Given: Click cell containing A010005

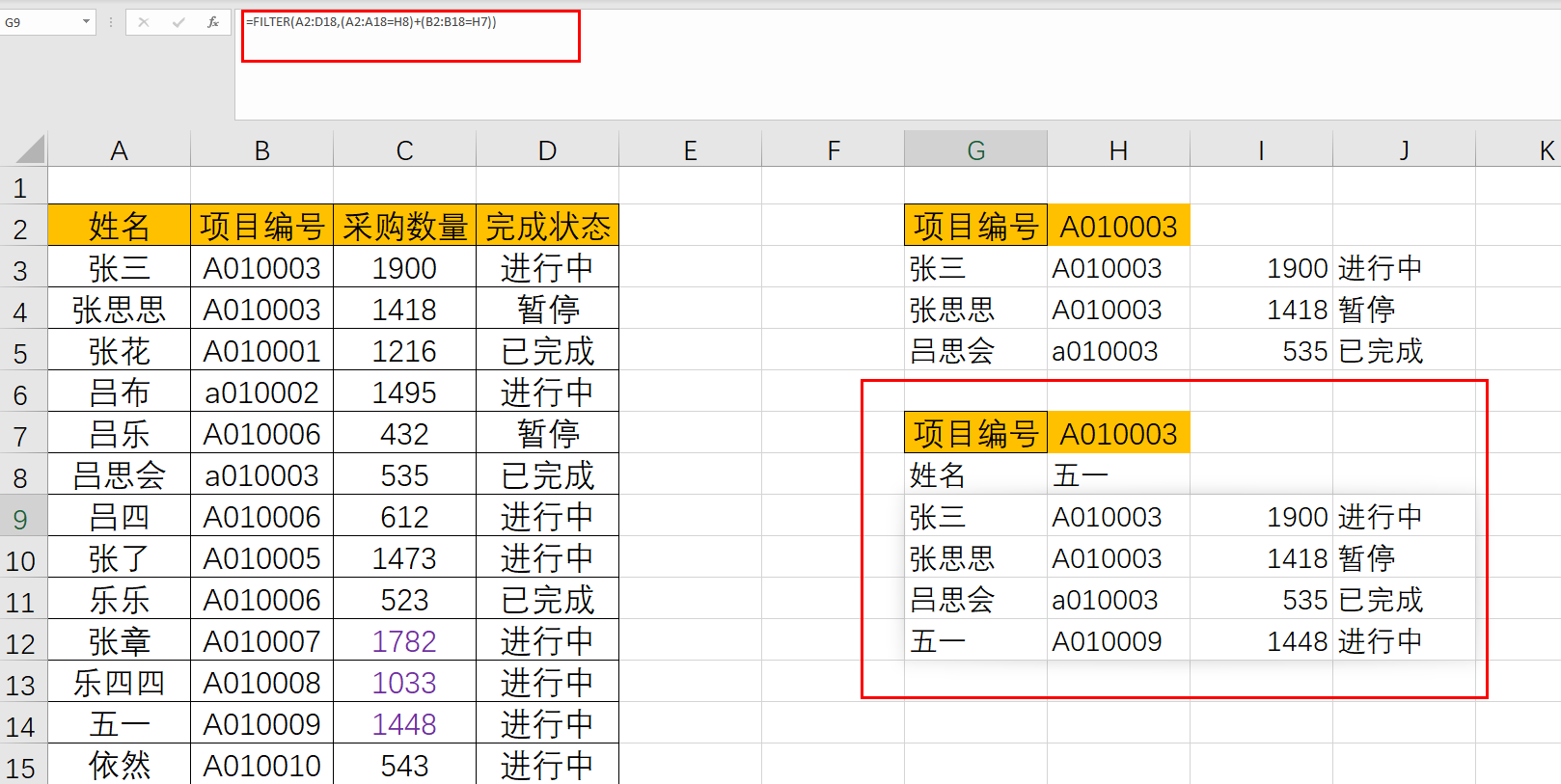Looking at the screenshot, I should point(261,558).
